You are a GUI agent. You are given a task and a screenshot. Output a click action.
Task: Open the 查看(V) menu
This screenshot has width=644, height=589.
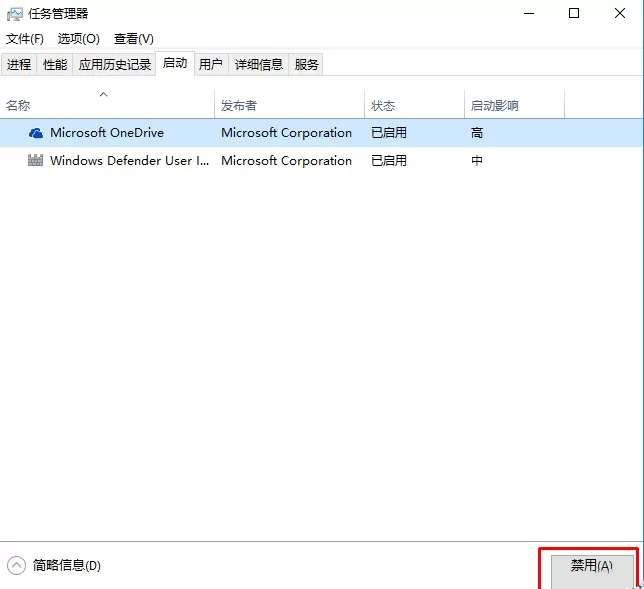tap(133, 39)
